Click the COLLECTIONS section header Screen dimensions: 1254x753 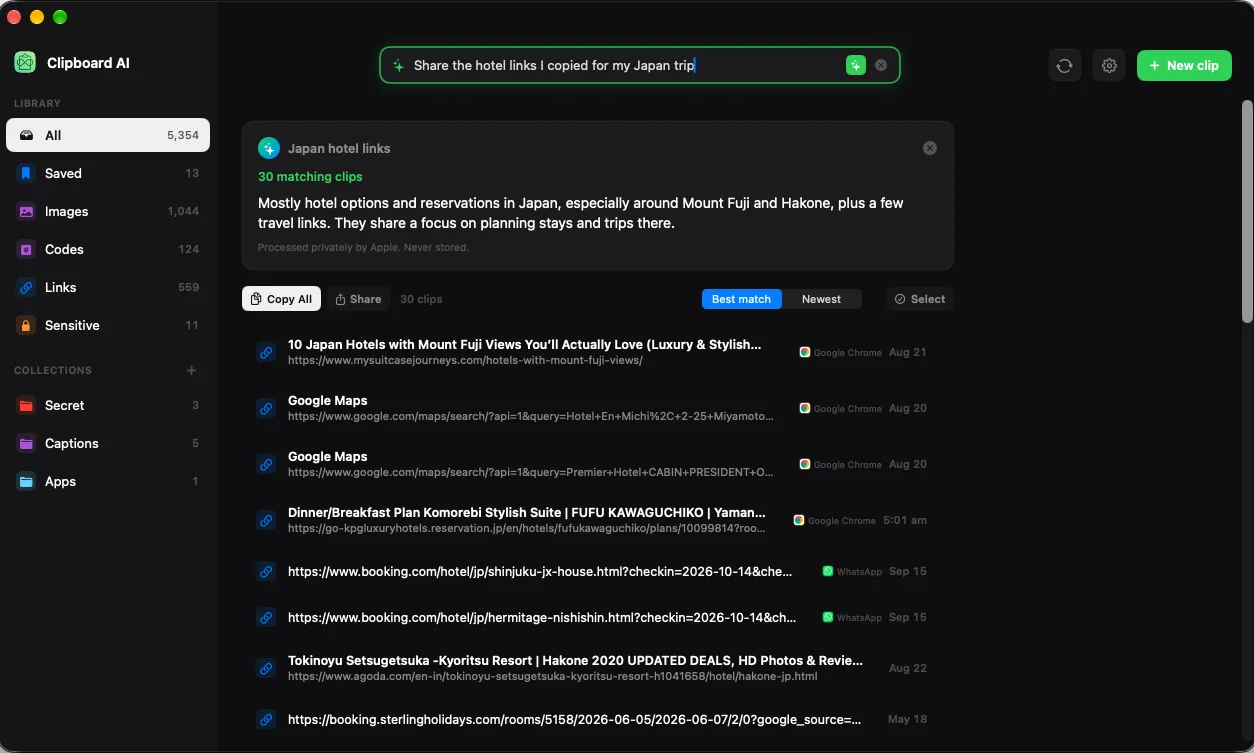(x=53, y=370)
